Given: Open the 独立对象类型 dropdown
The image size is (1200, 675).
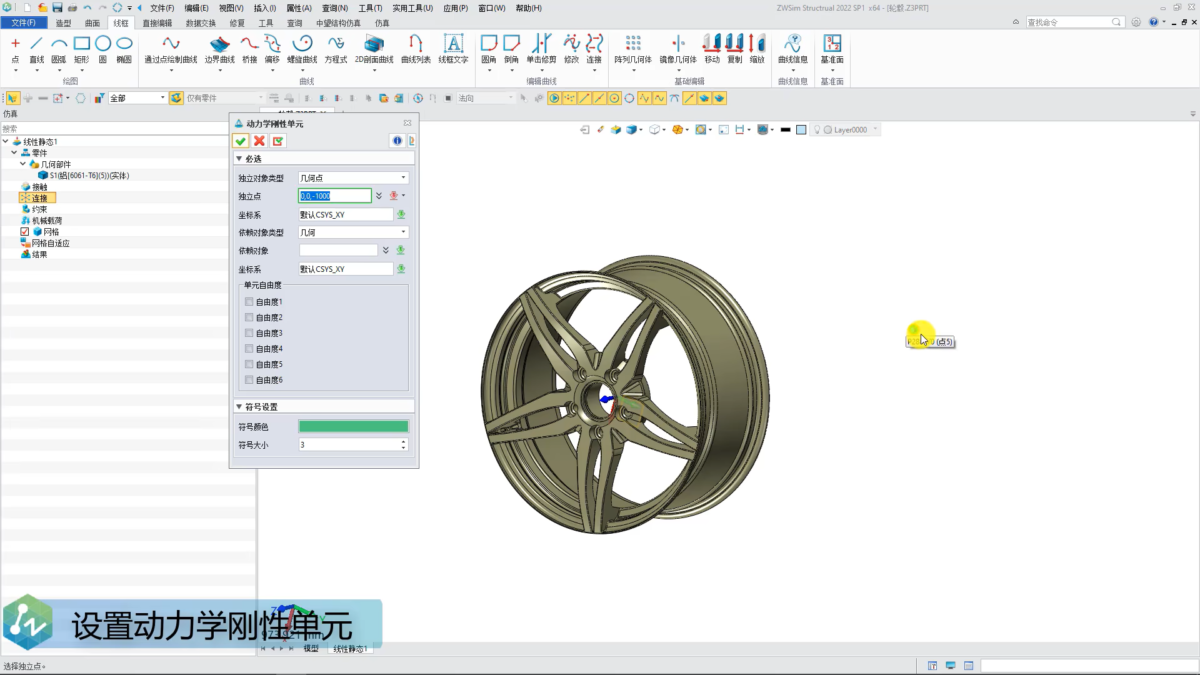Looking at the screenshot, I should [x=353, y=178].
